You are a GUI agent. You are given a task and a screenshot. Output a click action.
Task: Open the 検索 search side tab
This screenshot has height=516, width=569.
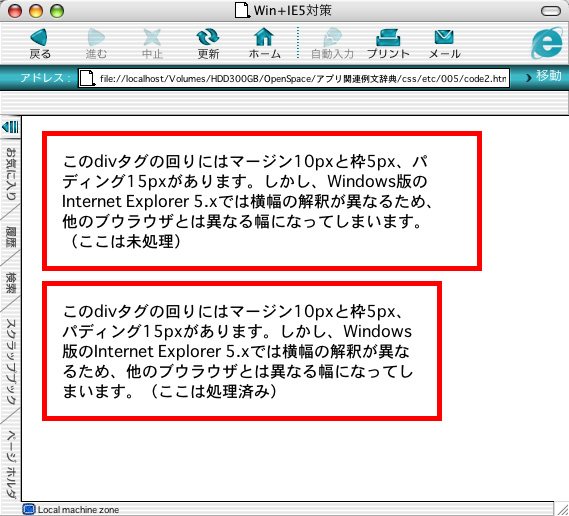11,282
